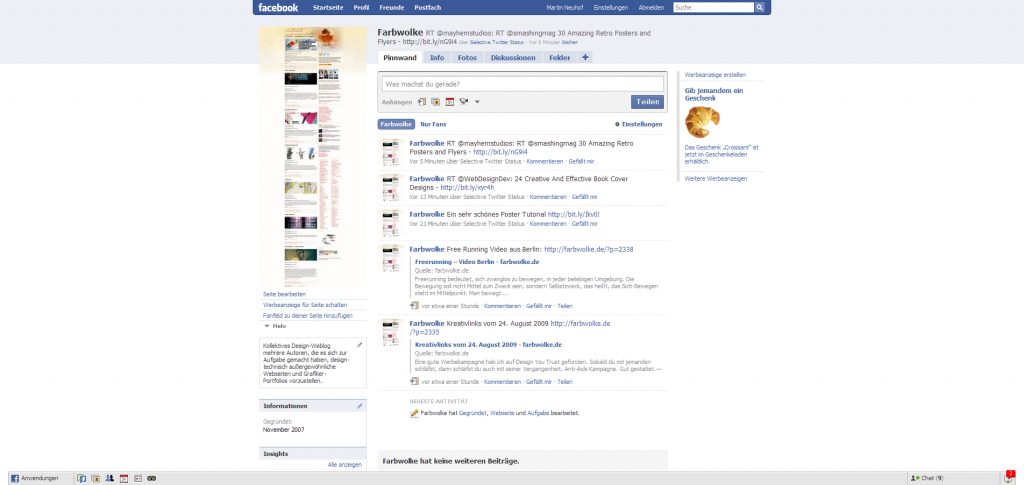Go to Startseite in top navigation

pyautogui.click(x=327, y=8)
